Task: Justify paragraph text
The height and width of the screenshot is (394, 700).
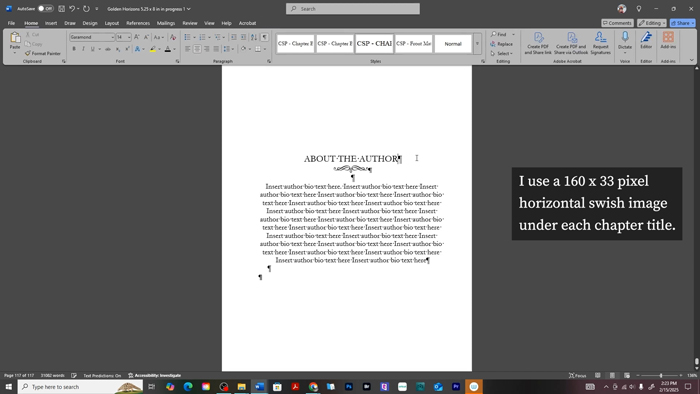Action: (x=216, y=49)
